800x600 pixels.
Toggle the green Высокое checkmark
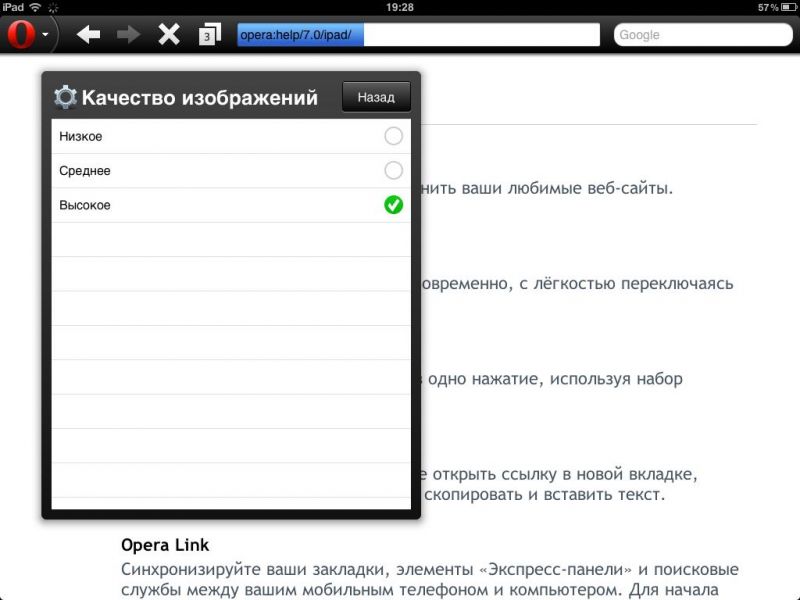click(x=393, y=205)
